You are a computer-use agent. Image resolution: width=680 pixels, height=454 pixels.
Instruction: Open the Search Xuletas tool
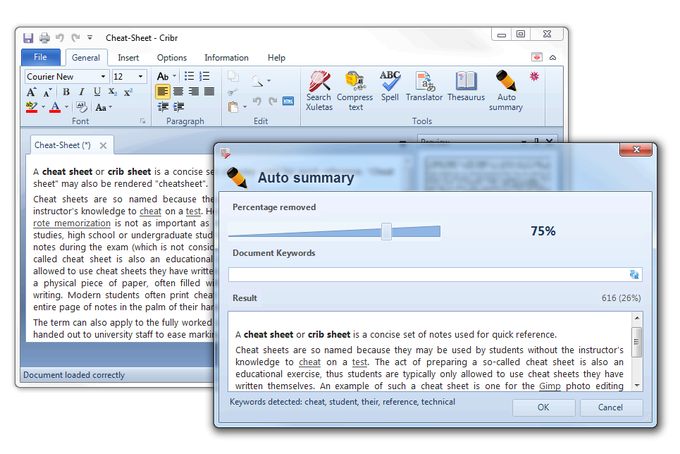point(319,91)
